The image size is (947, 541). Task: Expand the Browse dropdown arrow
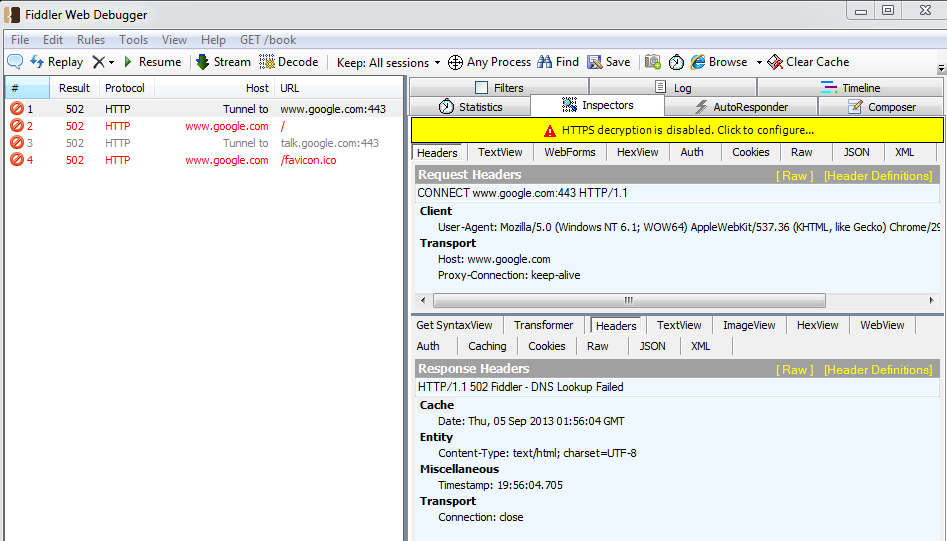759,63
